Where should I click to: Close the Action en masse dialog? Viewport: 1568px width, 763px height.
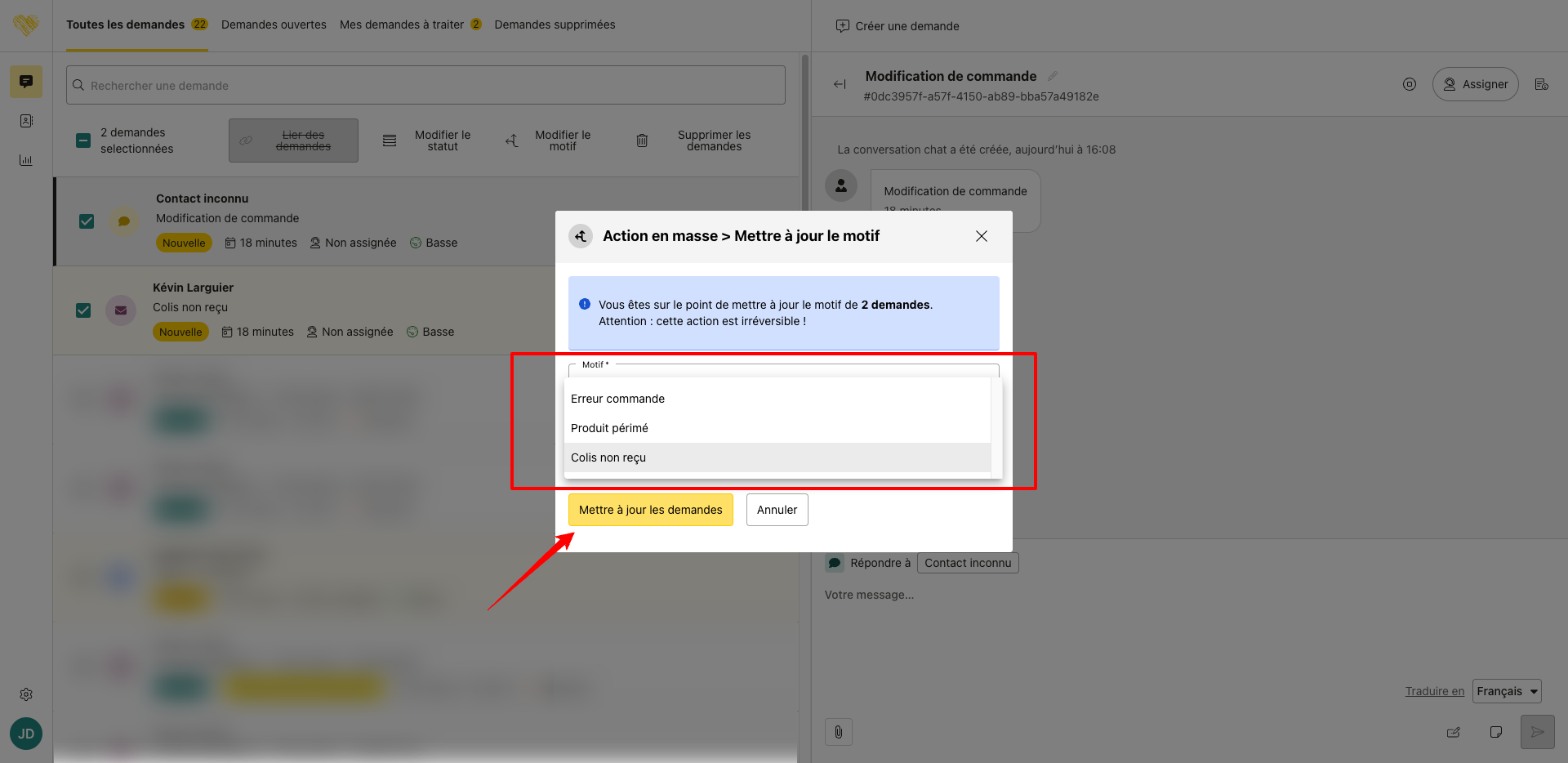(x=982, y=236)
